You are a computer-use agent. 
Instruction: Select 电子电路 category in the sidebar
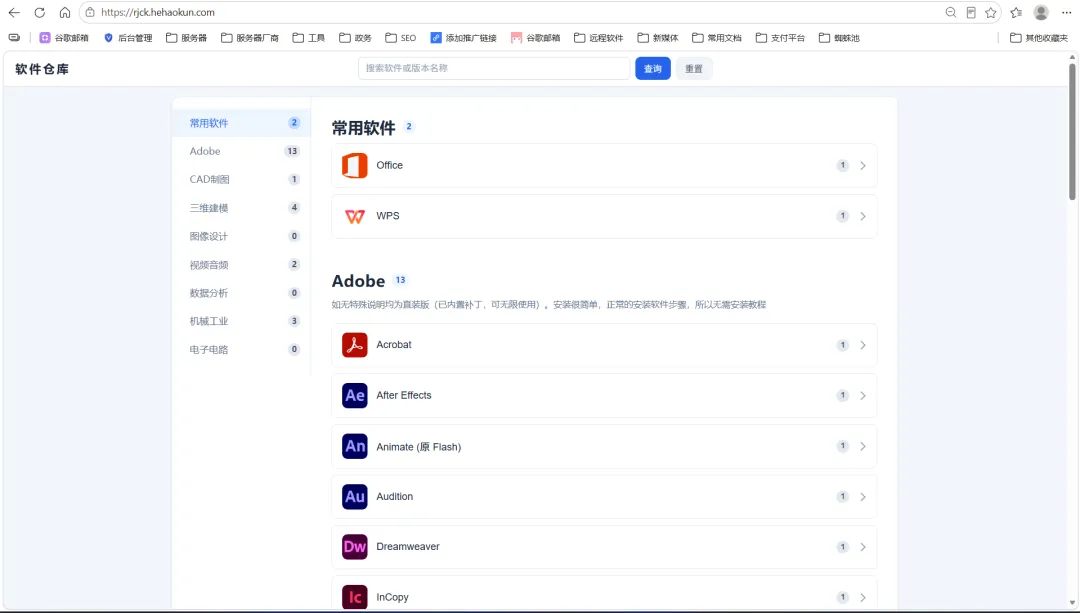[242, 349]
